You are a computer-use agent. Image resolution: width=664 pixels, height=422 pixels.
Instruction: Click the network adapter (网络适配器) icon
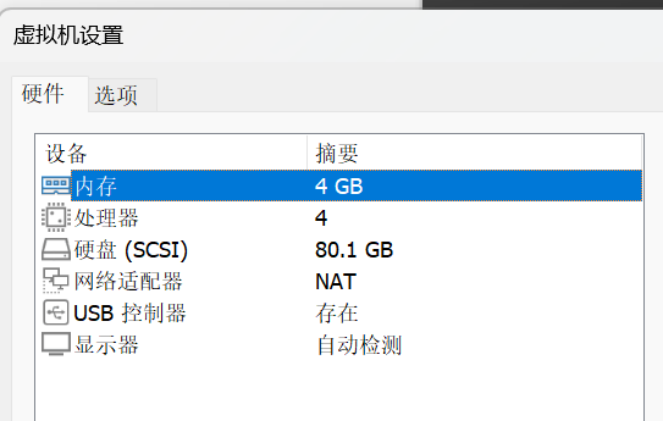56,281
